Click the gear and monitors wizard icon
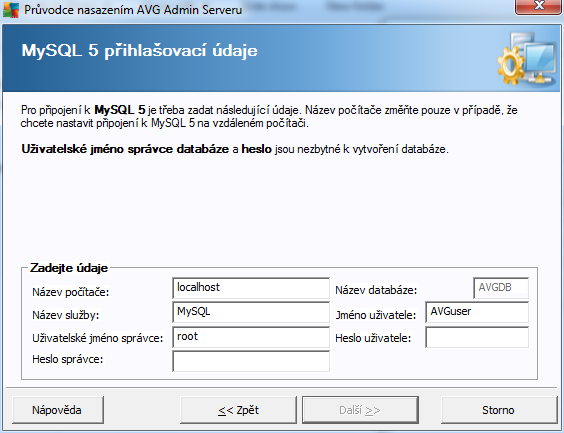 coord(527,59)
